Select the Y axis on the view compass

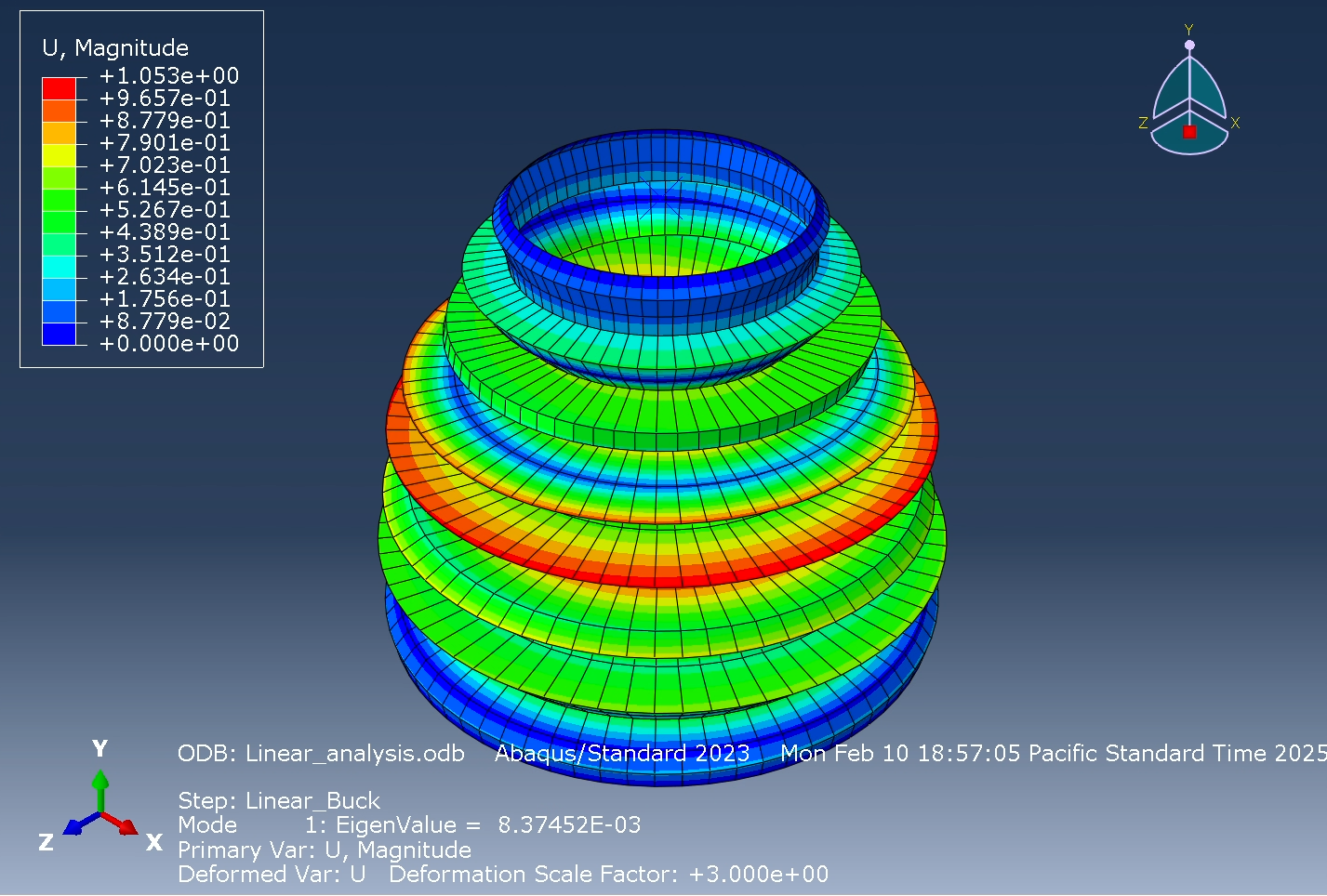1188,29
